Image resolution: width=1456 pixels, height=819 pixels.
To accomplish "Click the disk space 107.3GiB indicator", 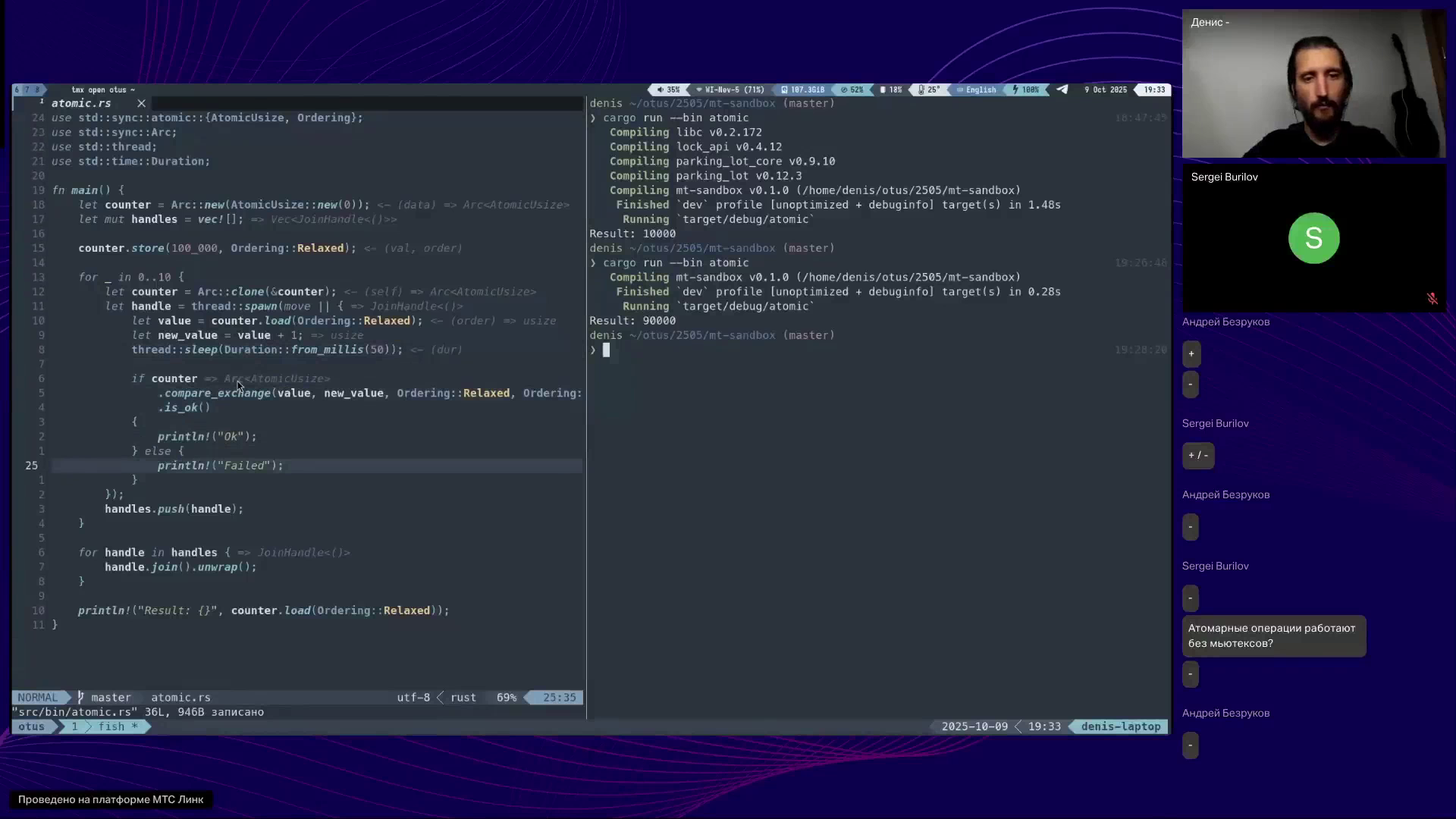I will [x=802, y=89].
